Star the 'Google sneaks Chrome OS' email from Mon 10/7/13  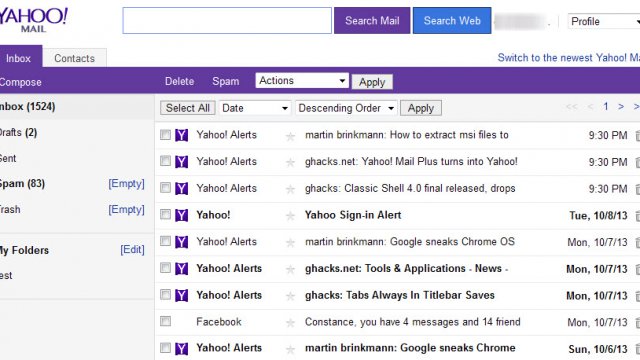click(290, 243)
